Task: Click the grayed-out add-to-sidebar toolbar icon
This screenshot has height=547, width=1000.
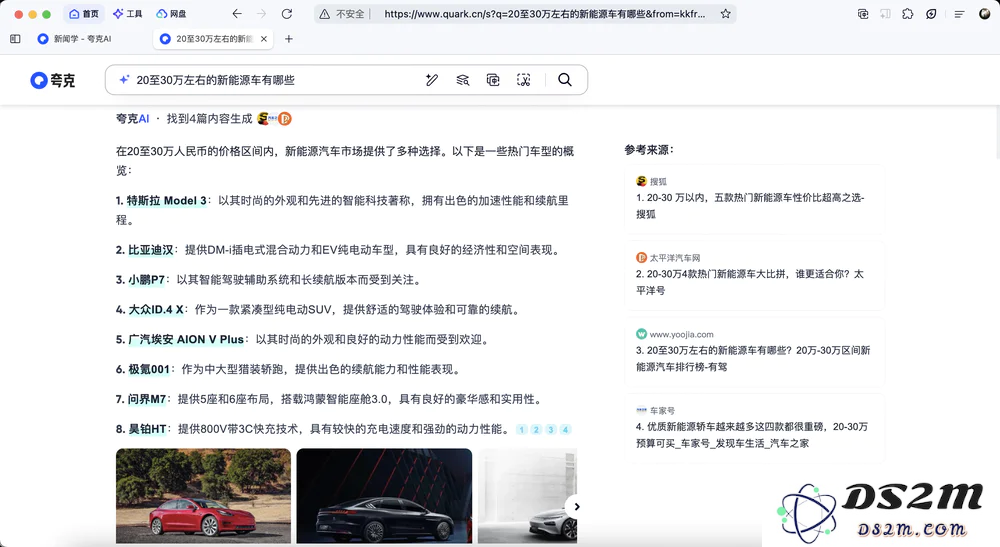Action: [885, 13]
